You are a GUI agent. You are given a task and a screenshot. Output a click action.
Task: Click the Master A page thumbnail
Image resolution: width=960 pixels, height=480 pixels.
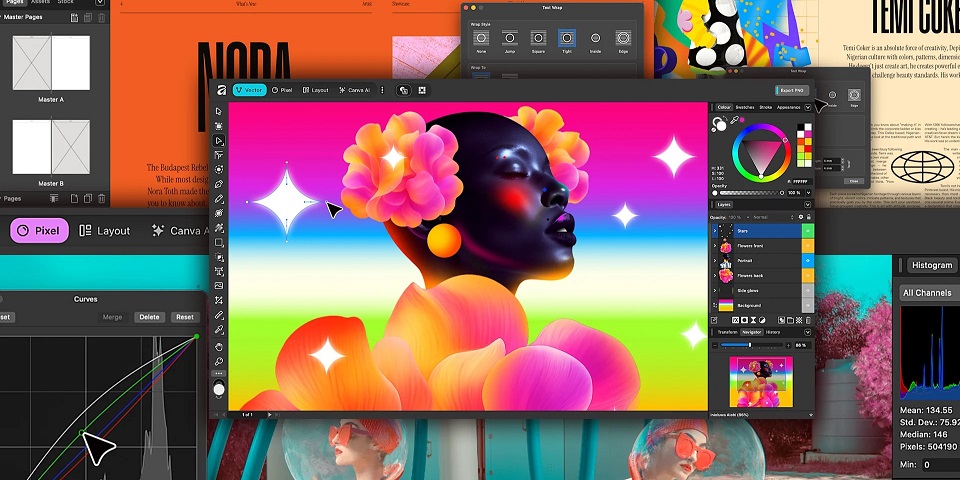[x=51, y=65]
